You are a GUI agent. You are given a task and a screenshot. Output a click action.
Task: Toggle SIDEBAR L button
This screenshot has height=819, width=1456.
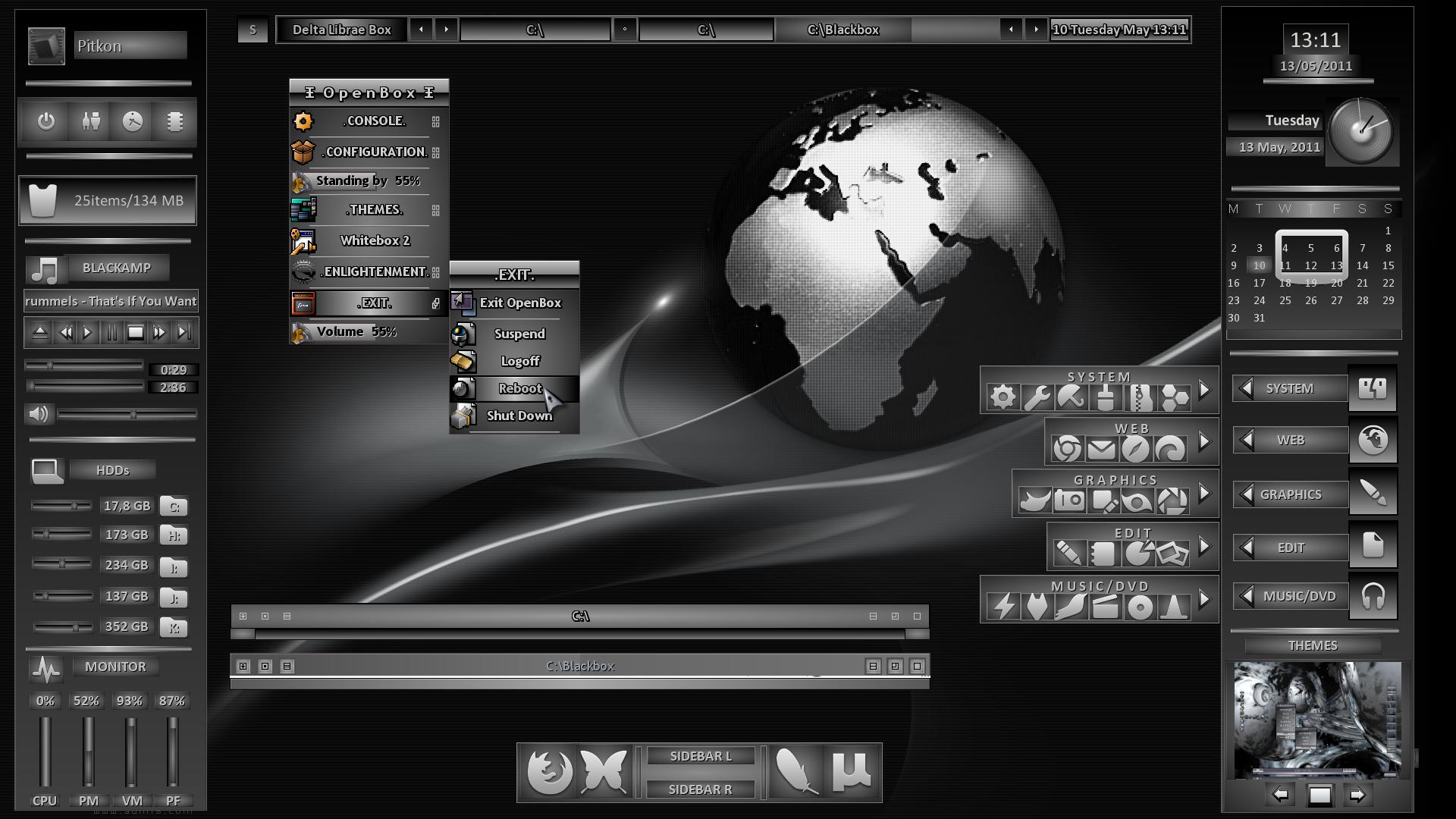pos(700,756)
